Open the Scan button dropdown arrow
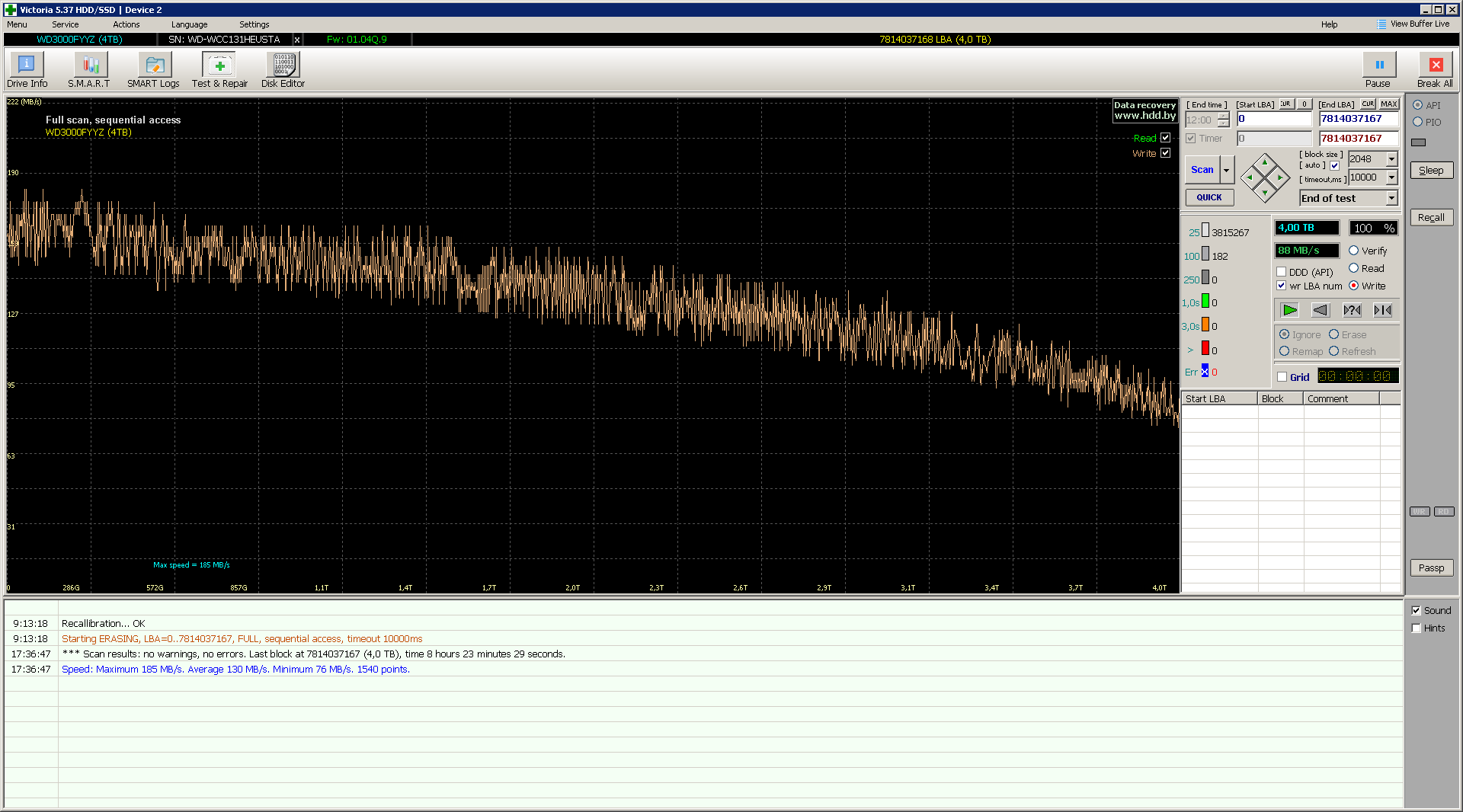 click(1227, 170)
